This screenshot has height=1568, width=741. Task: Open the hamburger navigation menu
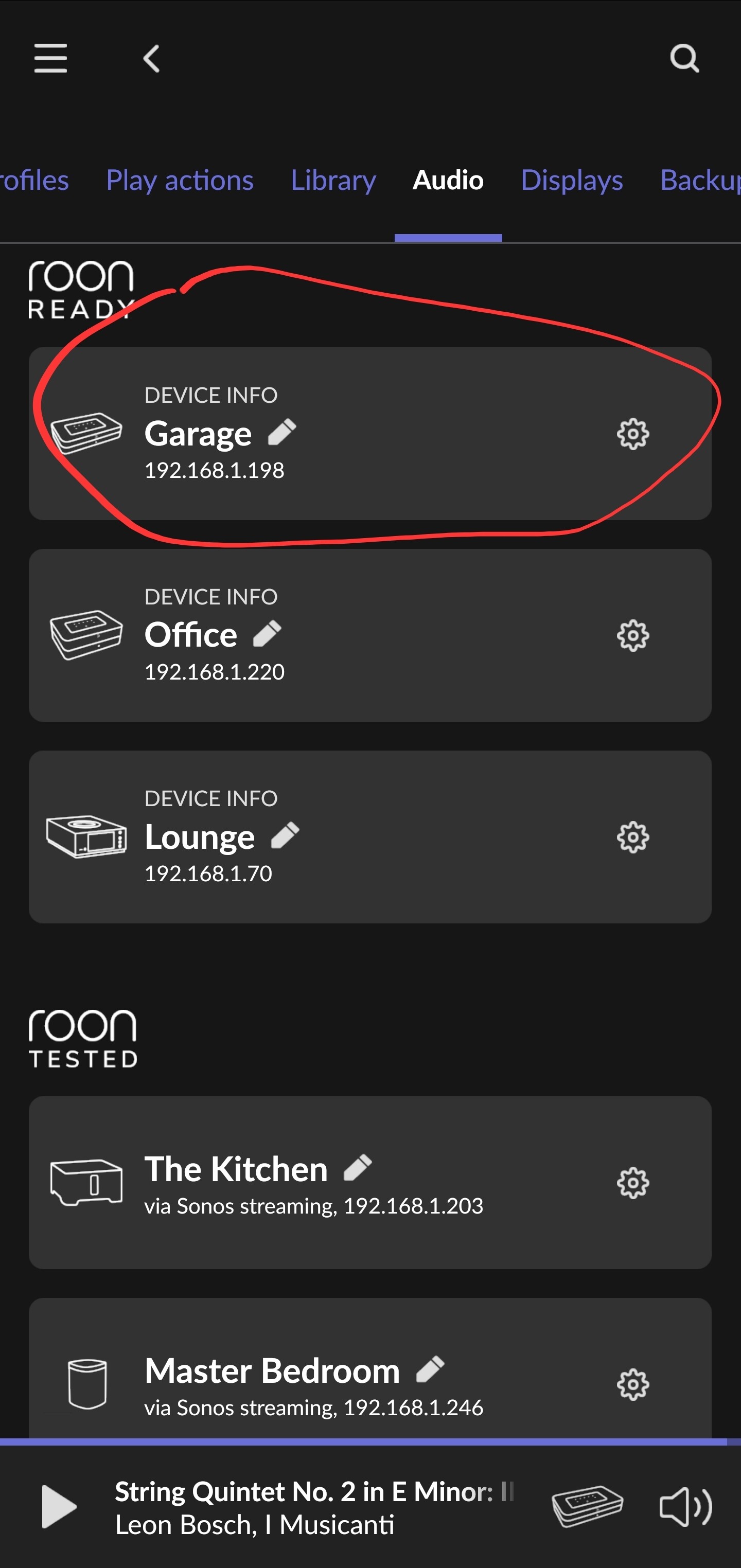point(50,59)
